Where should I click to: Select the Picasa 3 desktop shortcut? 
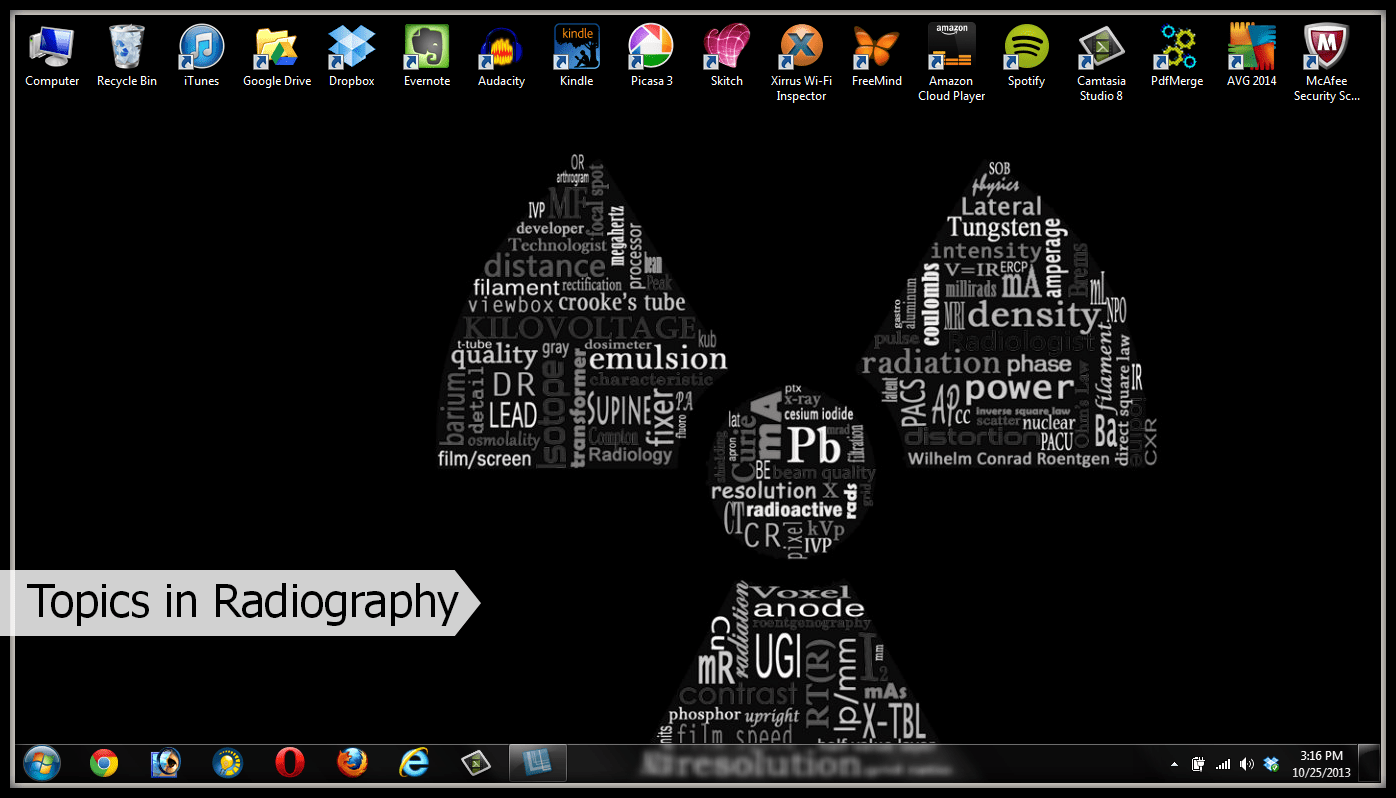(651, 55)
